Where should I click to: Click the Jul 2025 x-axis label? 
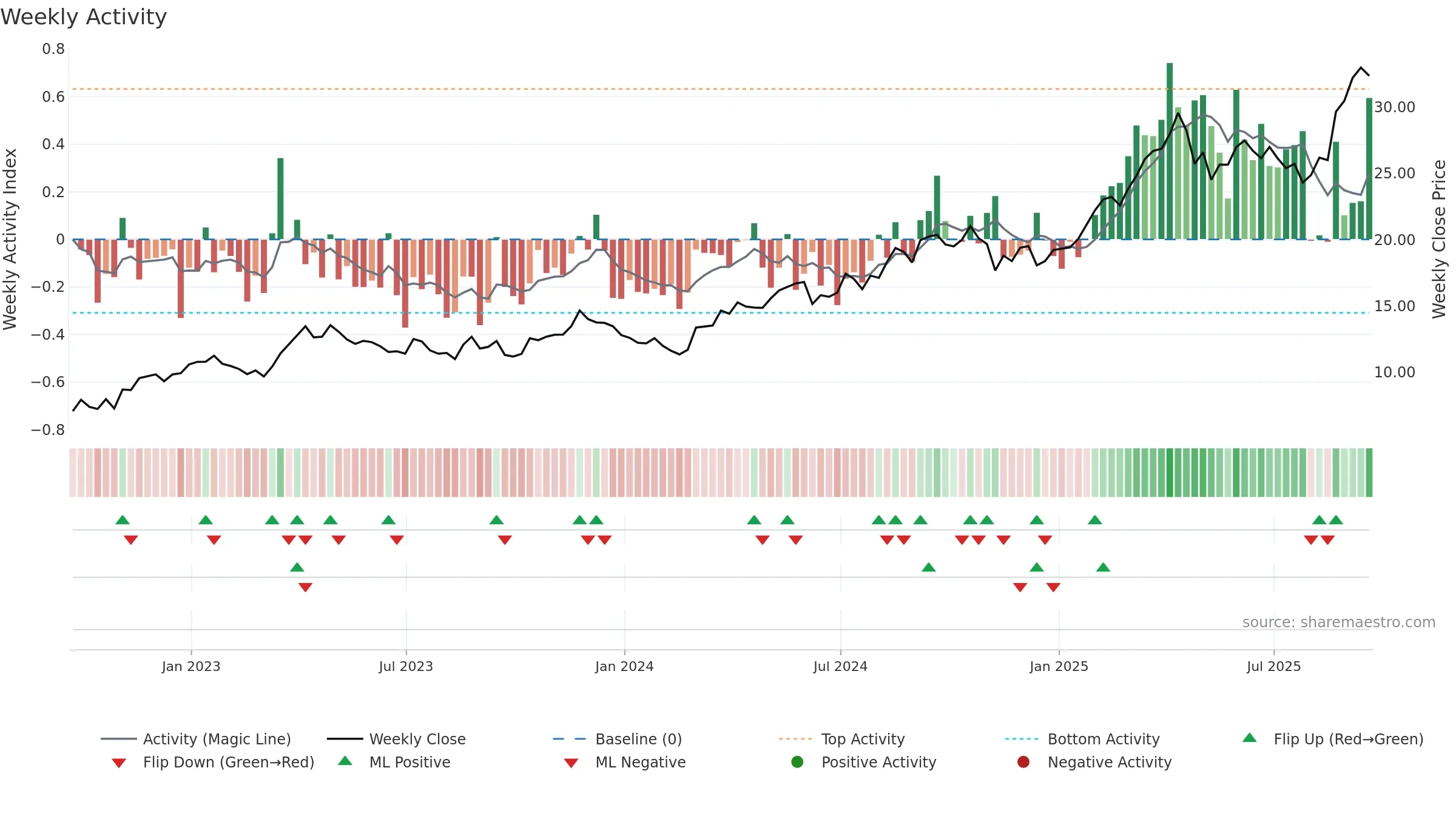click(1274, 666)
